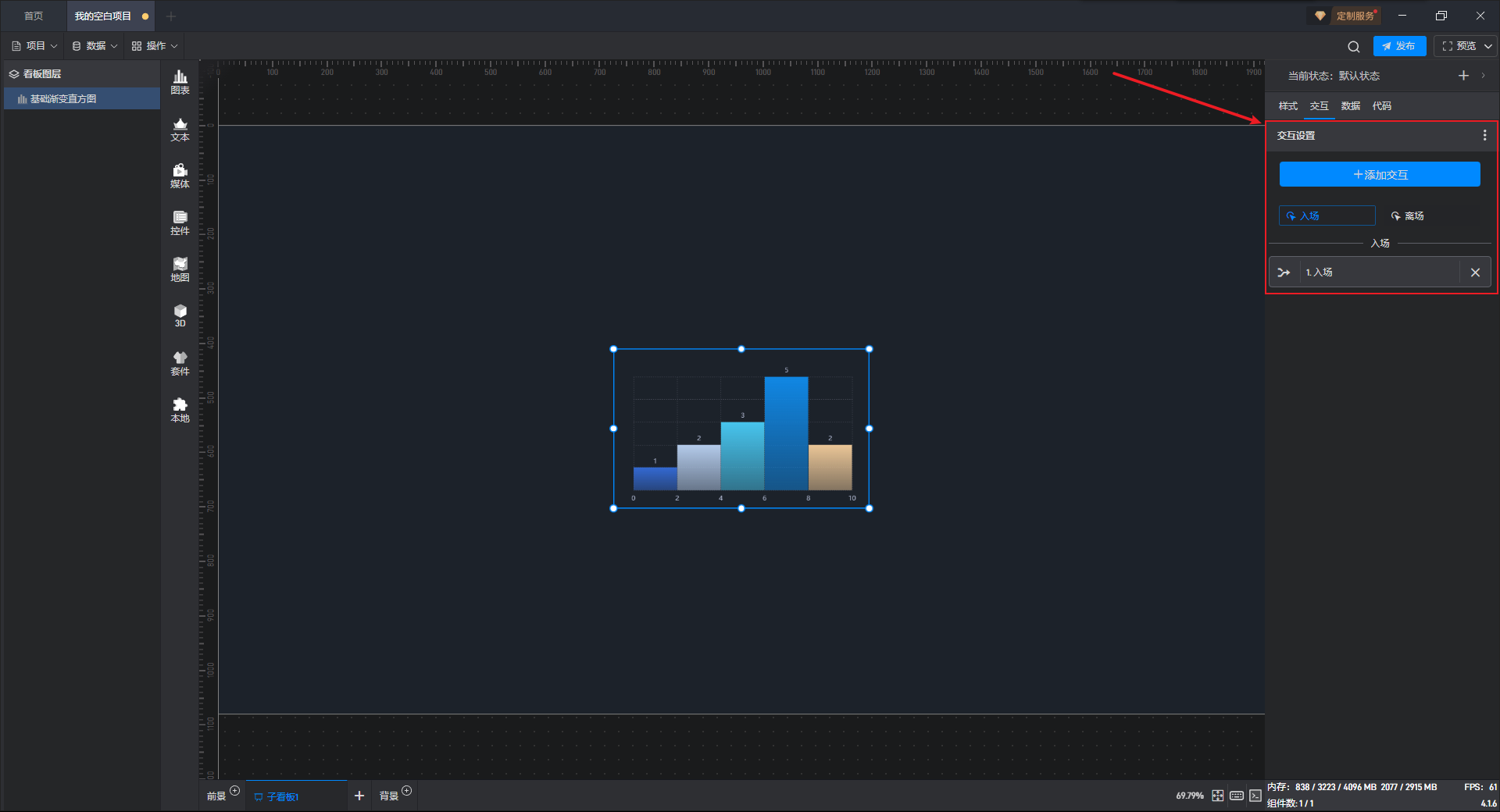Select the 离场 exit toggle

coord(1407,215)
